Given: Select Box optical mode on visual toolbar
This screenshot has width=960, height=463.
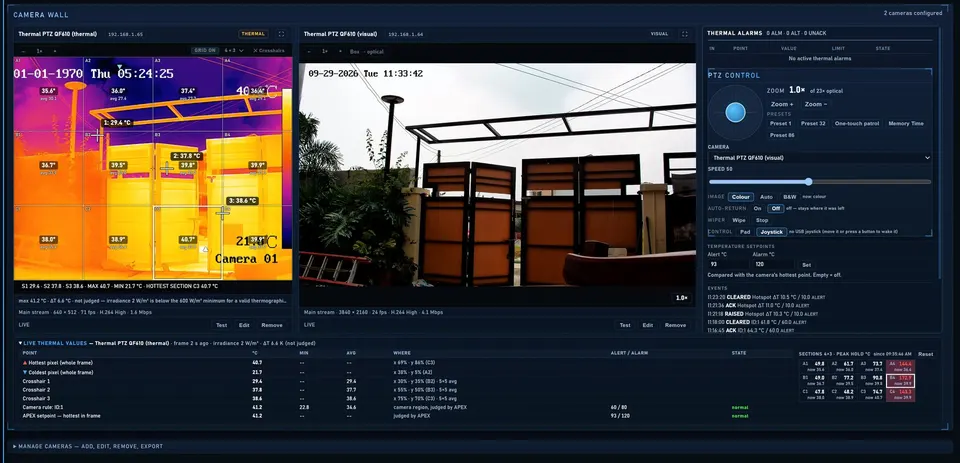Looking at the screenshot, I should (x=367, y=52).
